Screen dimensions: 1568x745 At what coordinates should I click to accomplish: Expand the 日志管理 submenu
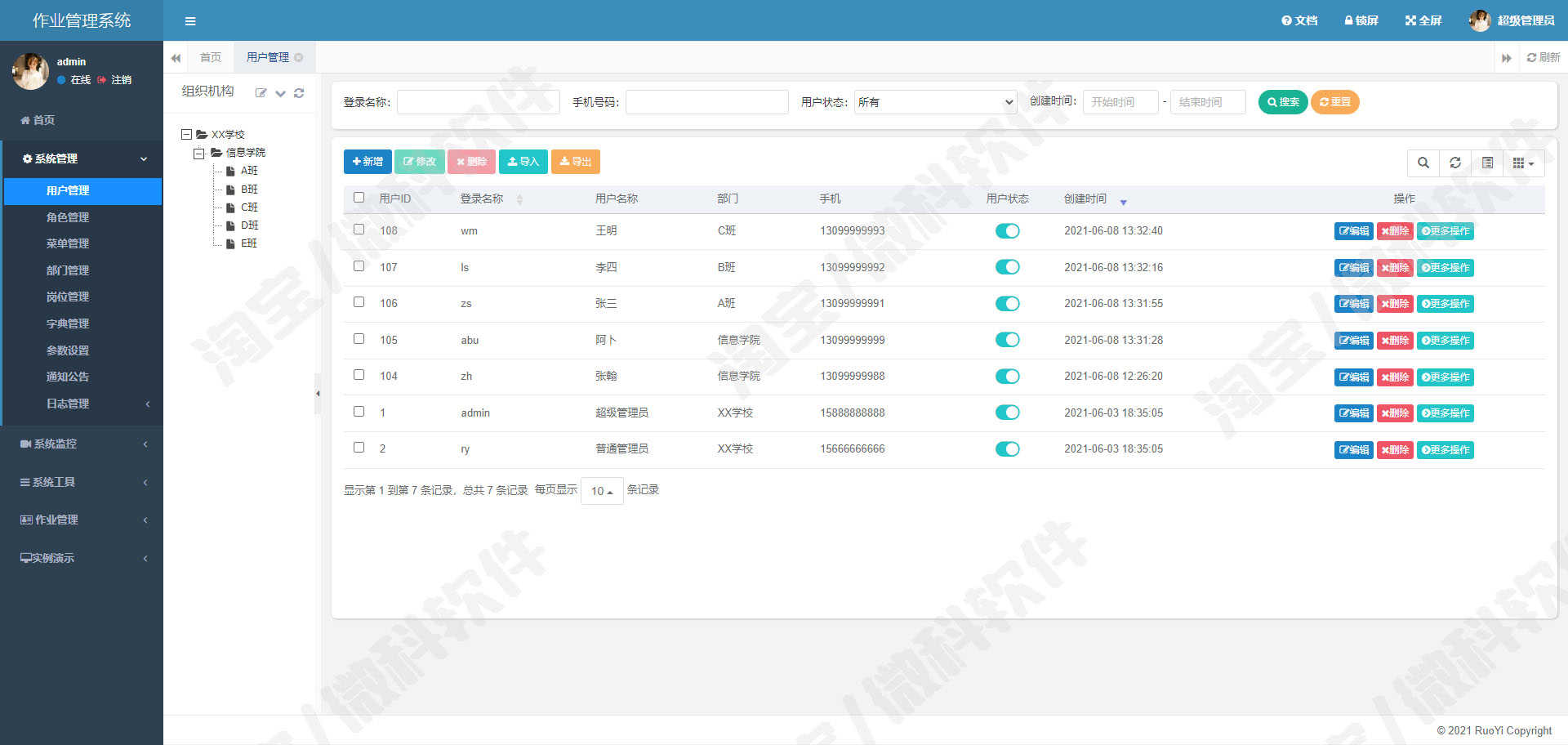pyautogui.click(x=82, y=404)
